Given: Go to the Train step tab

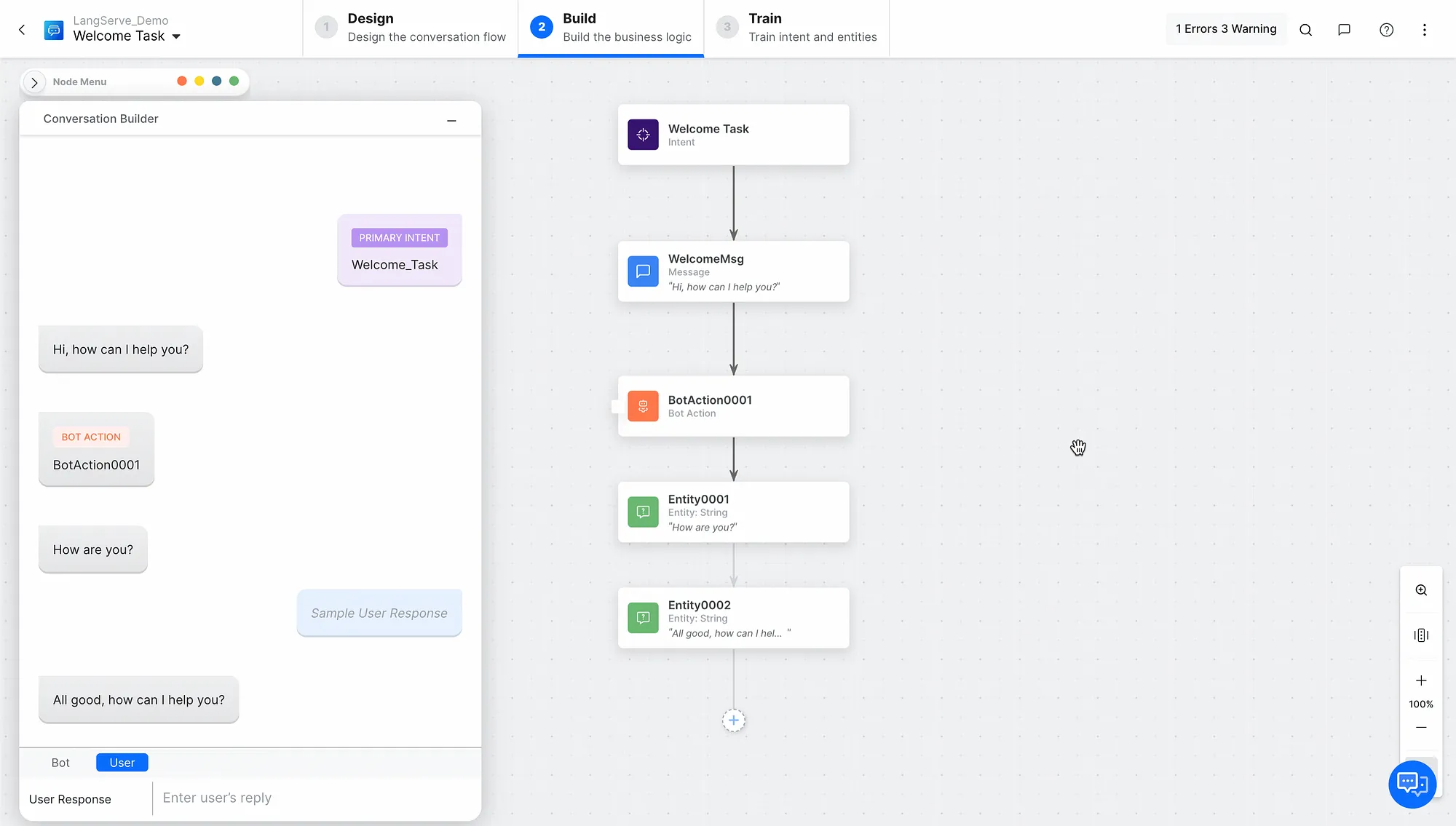Looking at the screenshot, I should click(796, 28).
